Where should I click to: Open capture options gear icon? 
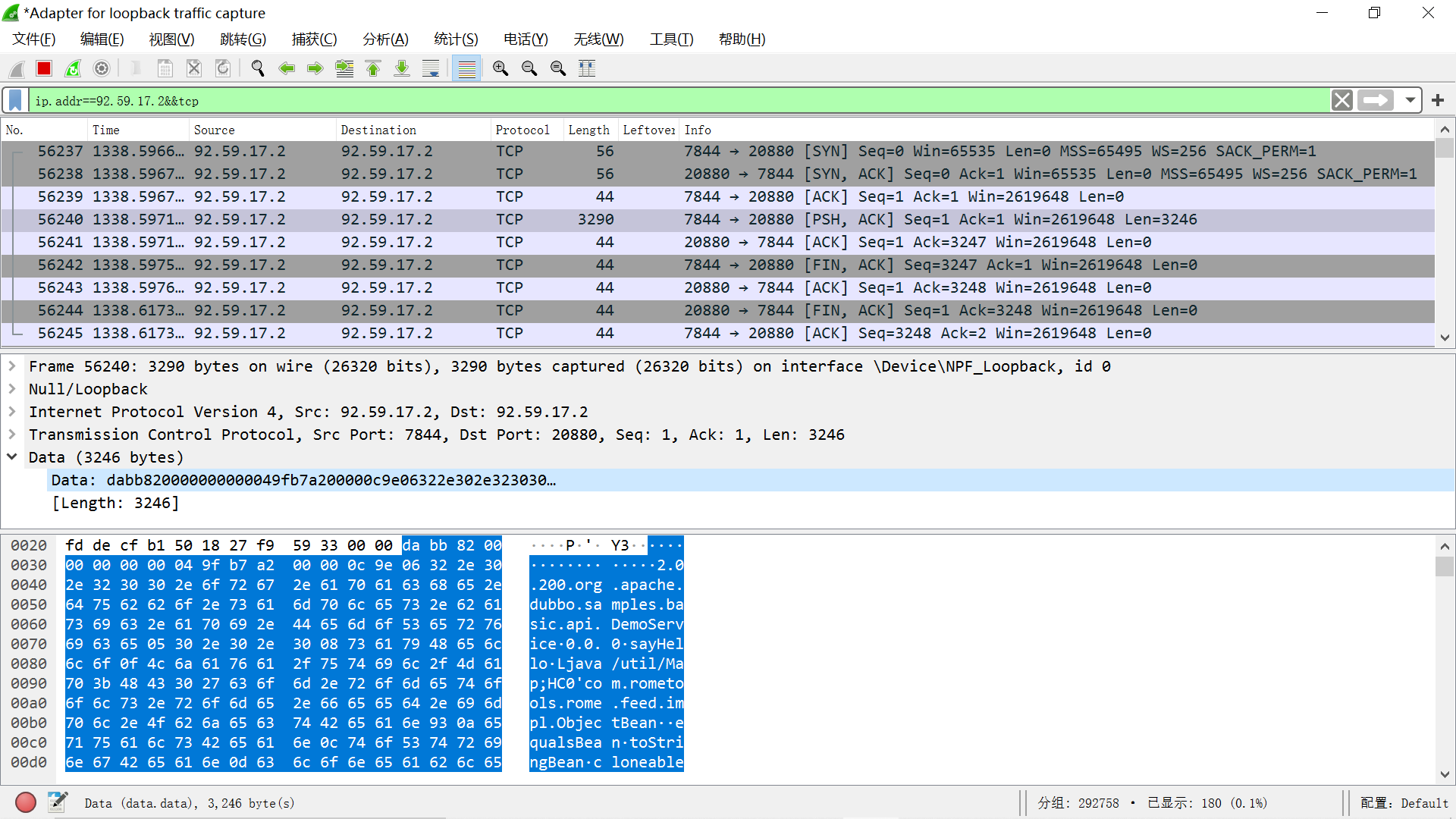tap(102, 69)
